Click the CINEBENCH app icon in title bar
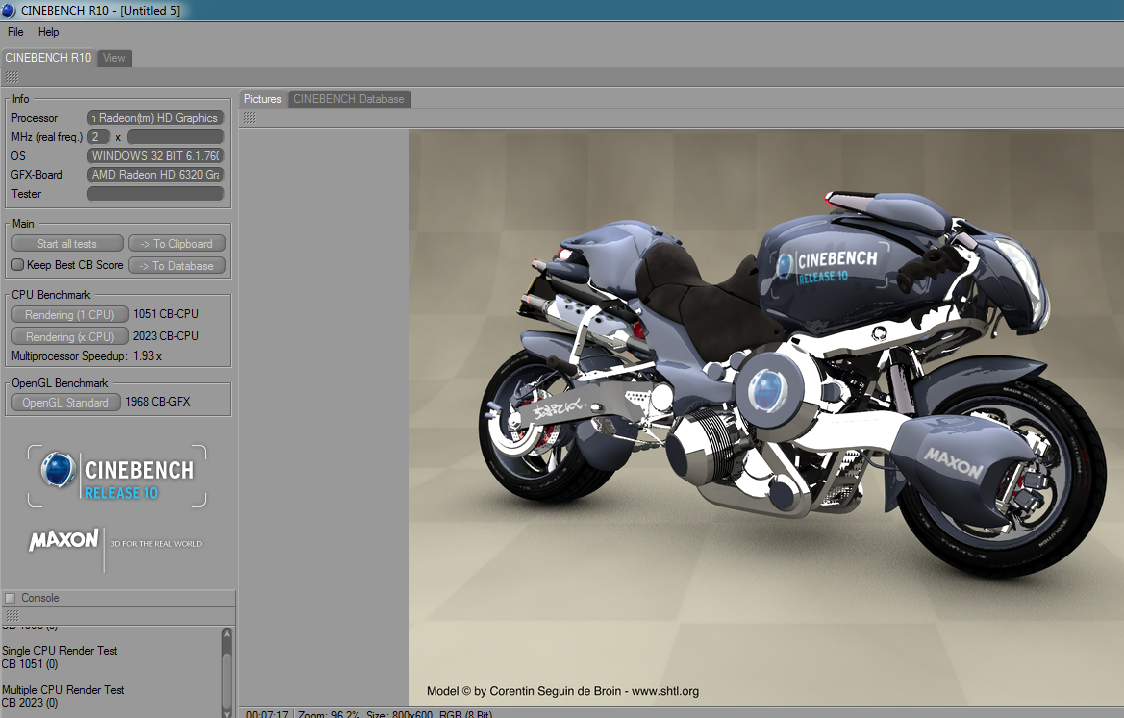1124x718 pixels. click(x=8, y=10)
